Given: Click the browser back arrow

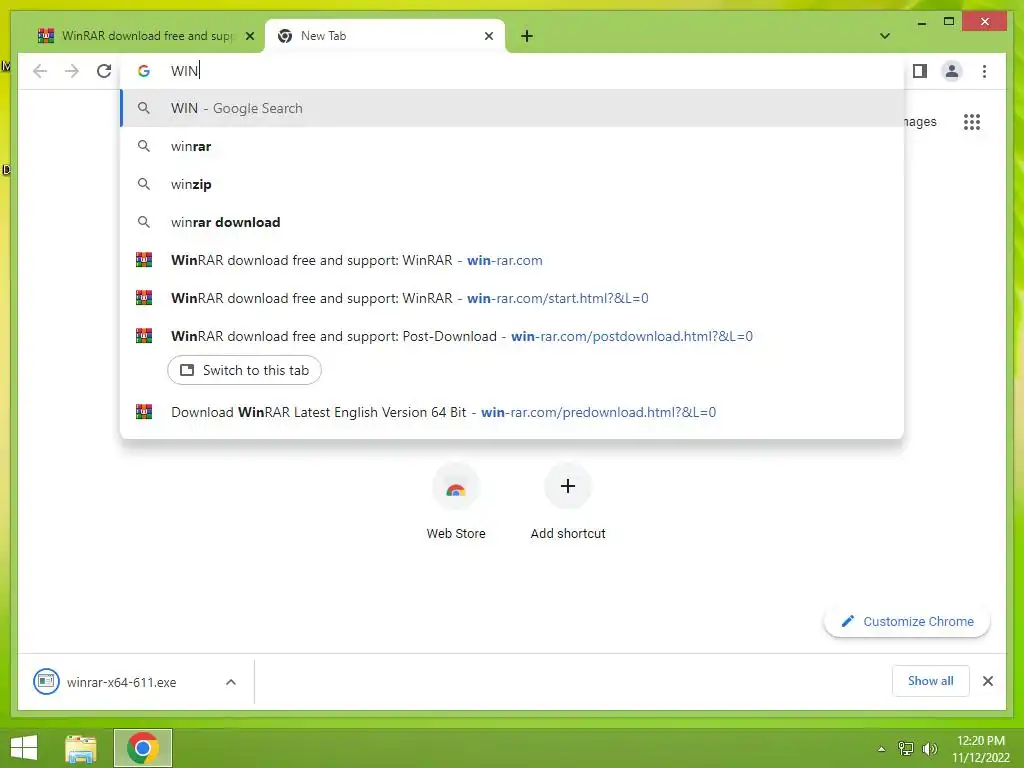Looking at the screenshot, I should click(40, 71).
